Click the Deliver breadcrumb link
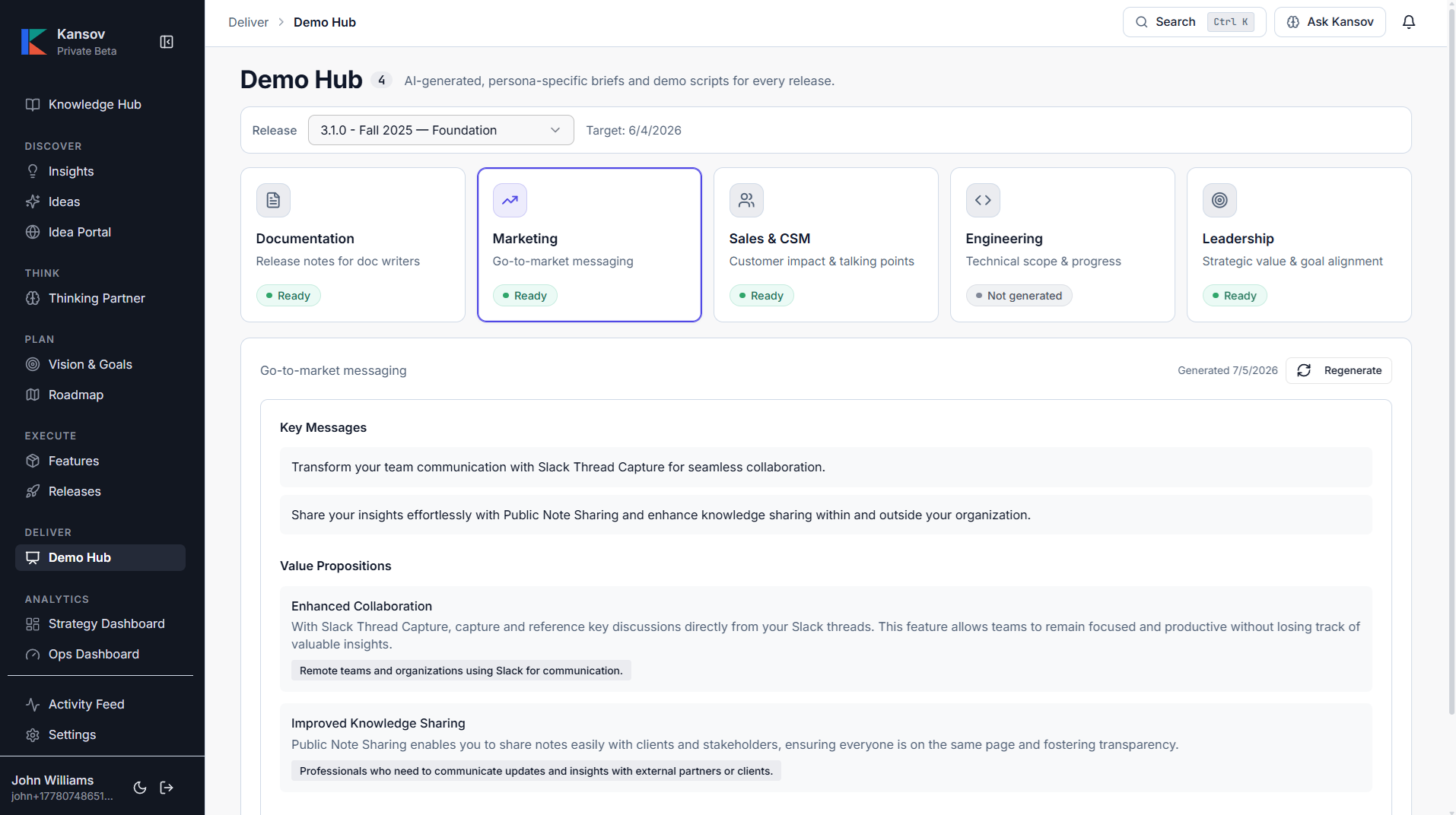 coord(248,22)
